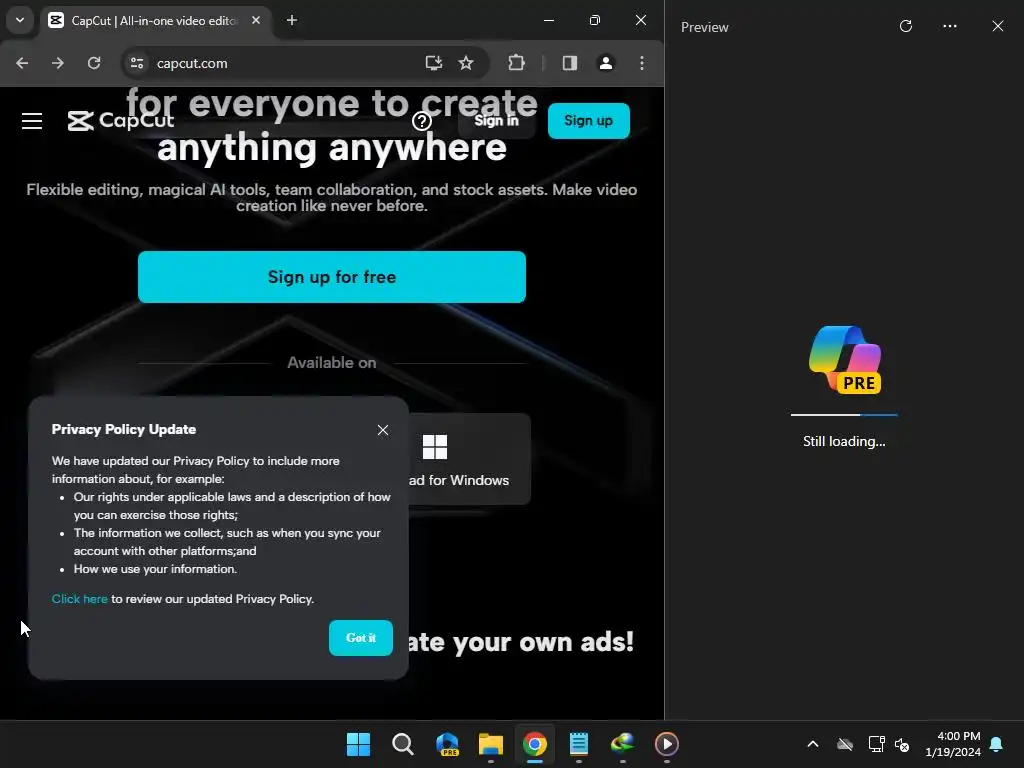Viewport: 1024px width, 768px height.
Task: Bookmark this tab with star icon
Action: click(x=466, y=63)
